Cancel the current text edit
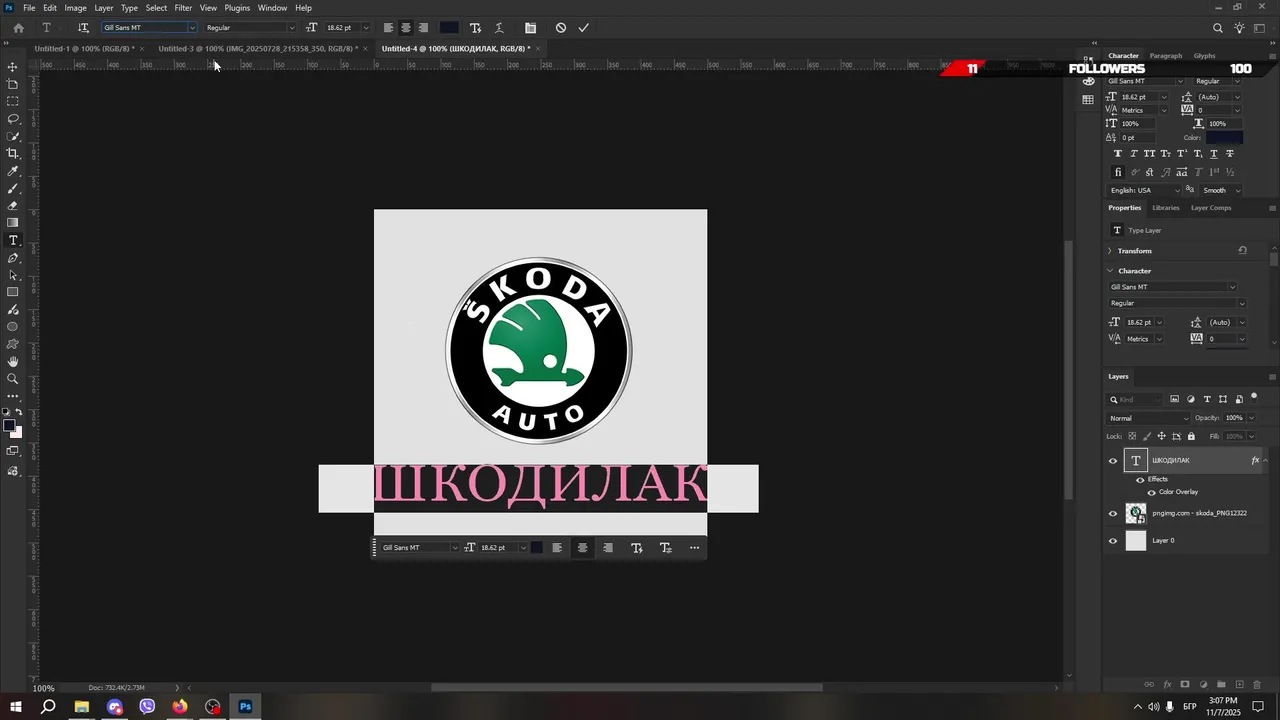Screen dimensions: 1280x720 click(x=561, y=28)
